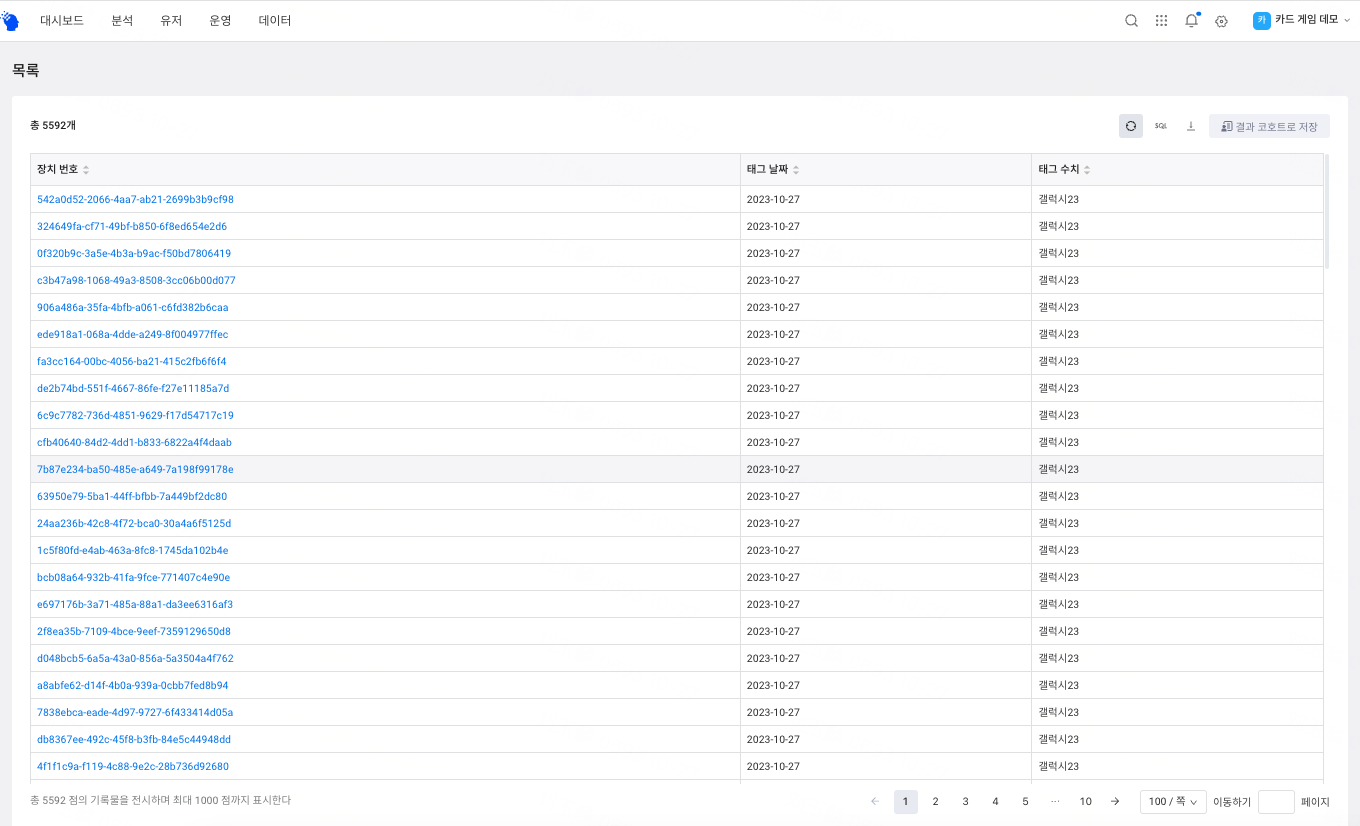
Task: Sort by the 태그 날짜 column
Action: 796,170
